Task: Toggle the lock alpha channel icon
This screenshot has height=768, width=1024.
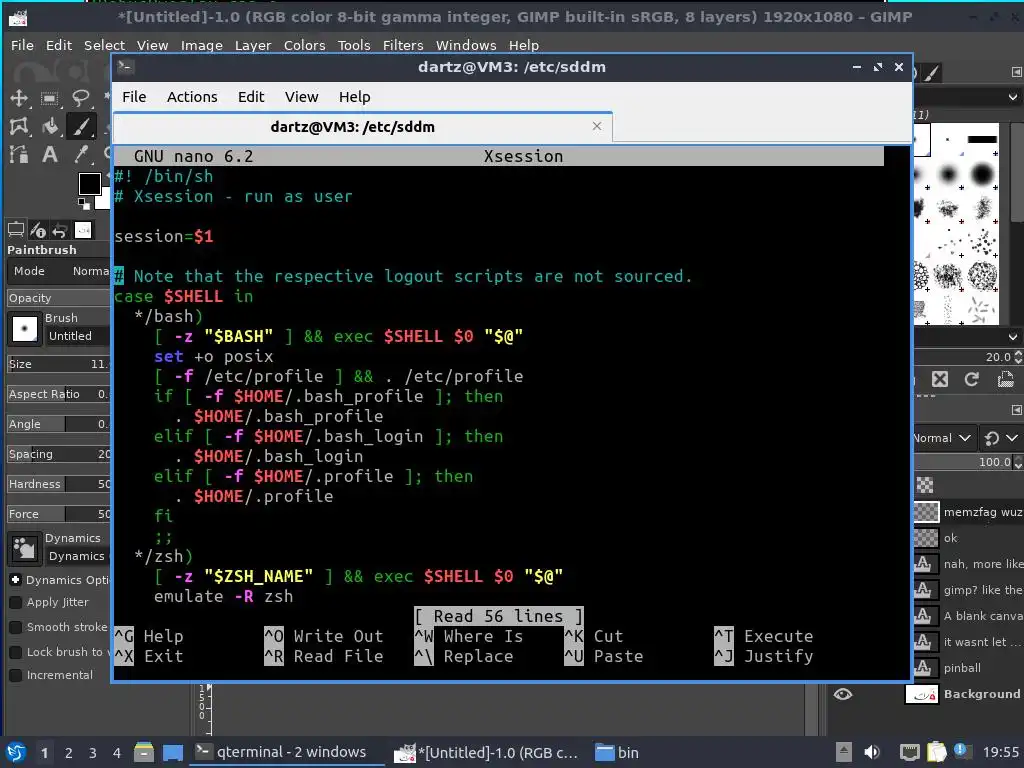Action: pyautogui.click(x=925, y=485)
